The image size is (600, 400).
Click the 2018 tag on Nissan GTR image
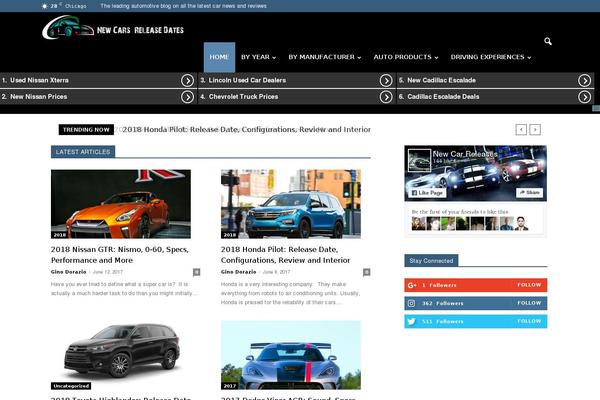coord(59,235)
